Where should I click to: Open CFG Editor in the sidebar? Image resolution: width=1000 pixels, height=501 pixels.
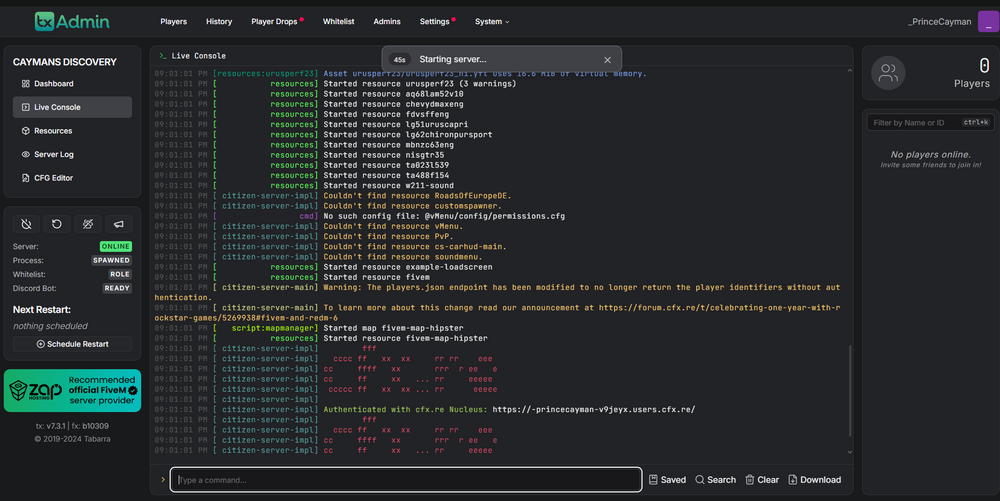[72, 178]
